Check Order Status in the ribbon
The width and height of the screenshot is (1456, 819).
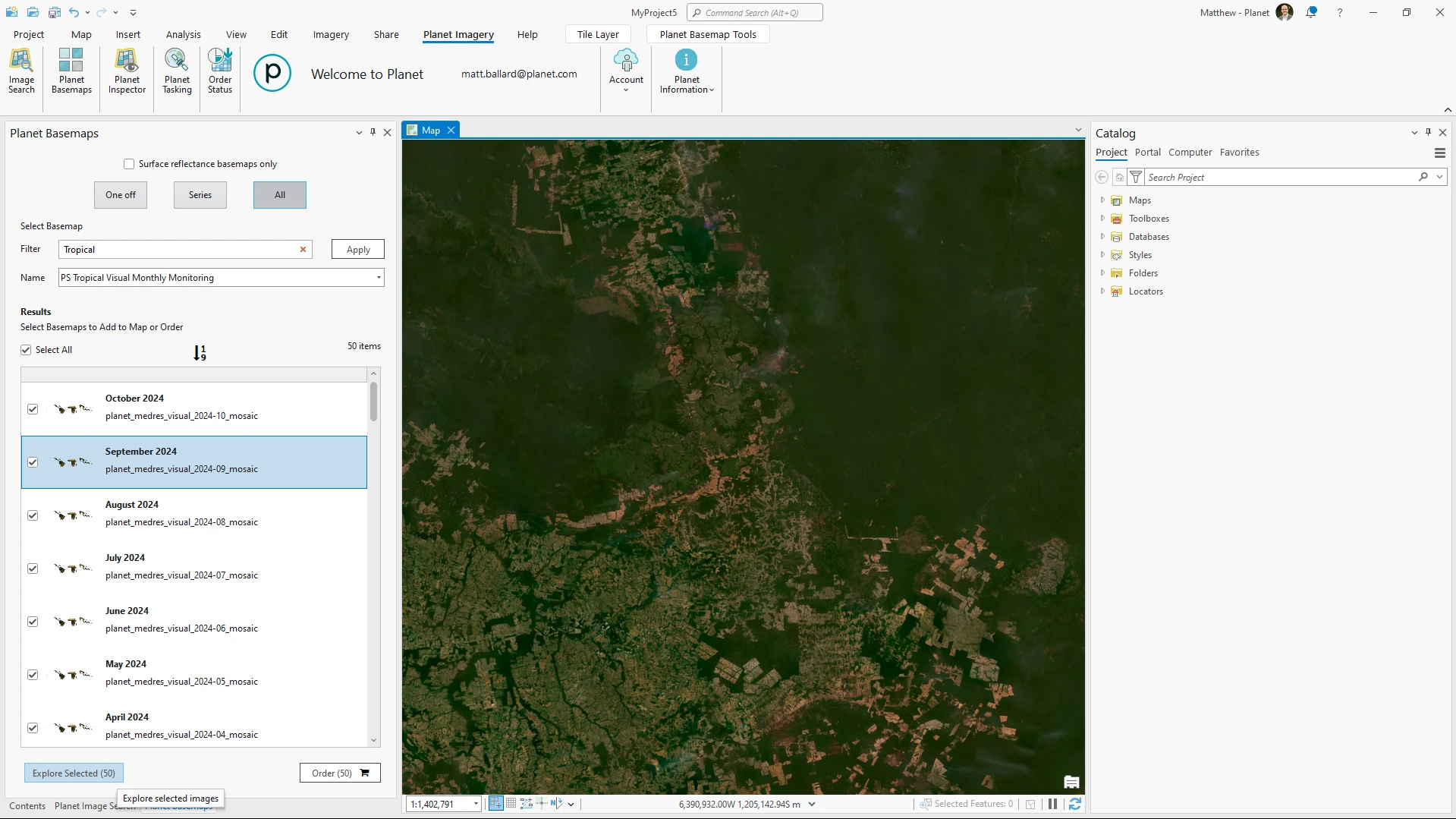[x=220, y=71]
